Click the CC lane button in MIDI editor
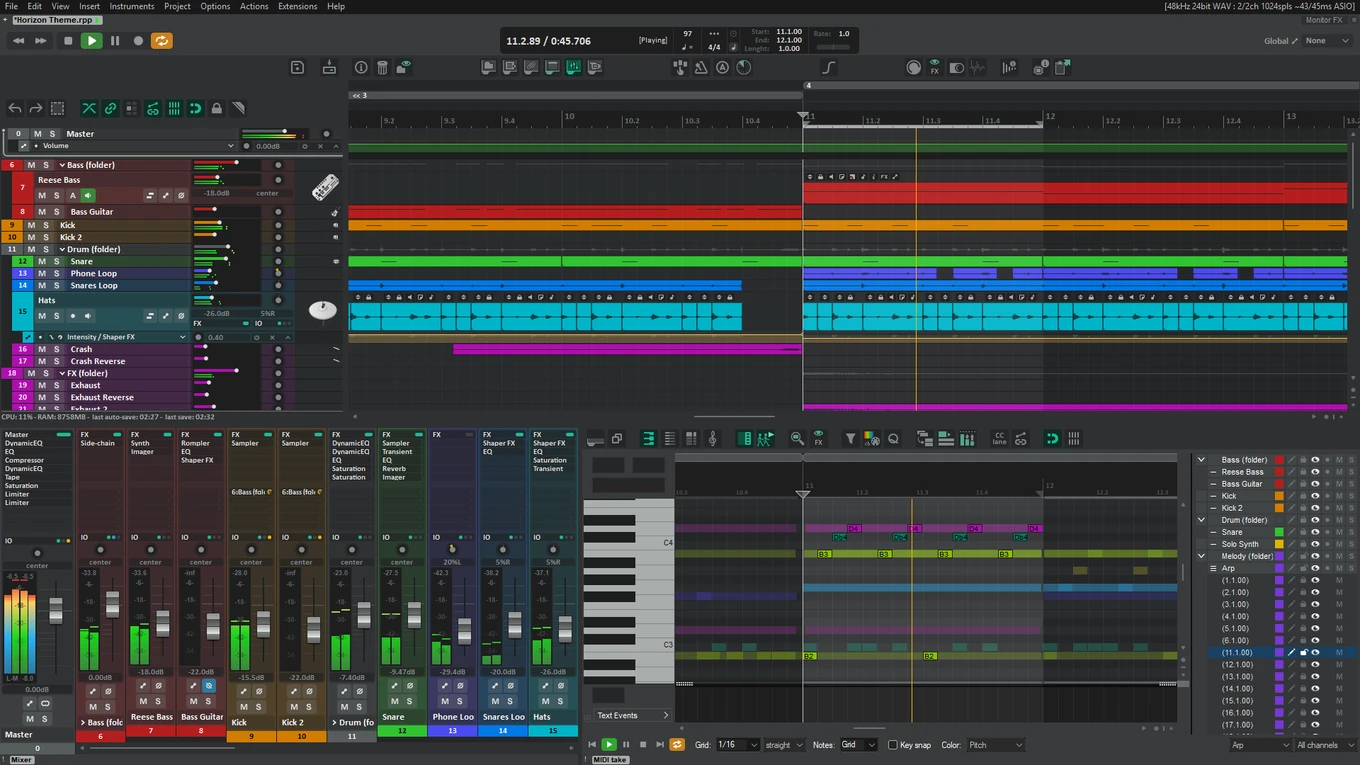Viewport: 1360px width, 765px height. (998, 439)
